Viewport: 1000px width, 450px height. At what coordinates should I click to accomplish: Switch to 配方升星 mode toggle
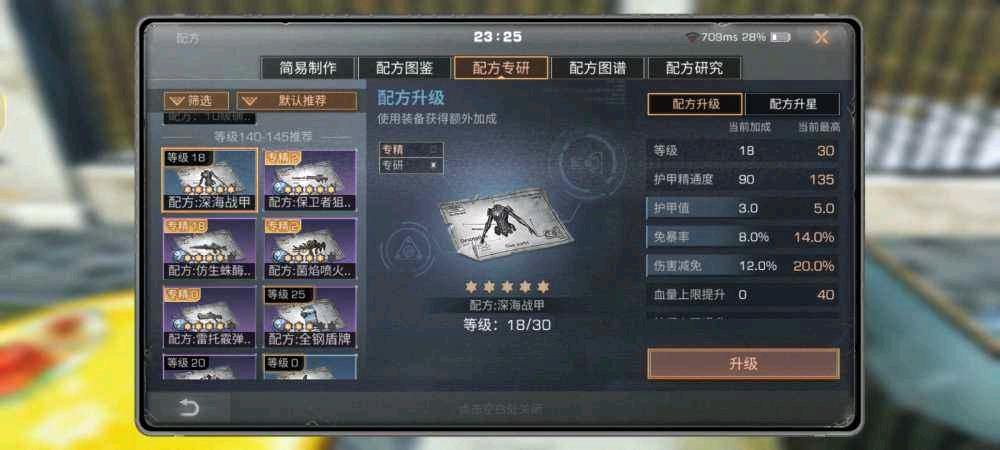(x=793, y=105)
